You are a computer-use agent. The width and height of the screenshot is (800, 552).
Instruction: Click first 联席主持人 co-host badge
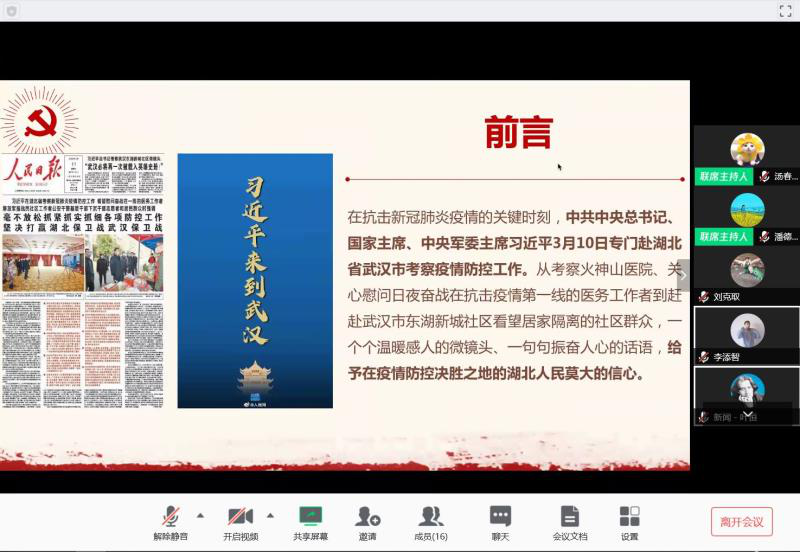[723, 176]
